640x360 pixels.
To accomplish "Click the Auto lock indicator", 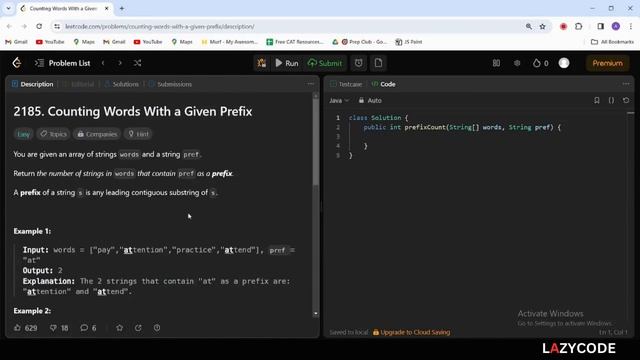I will point(370,100).
